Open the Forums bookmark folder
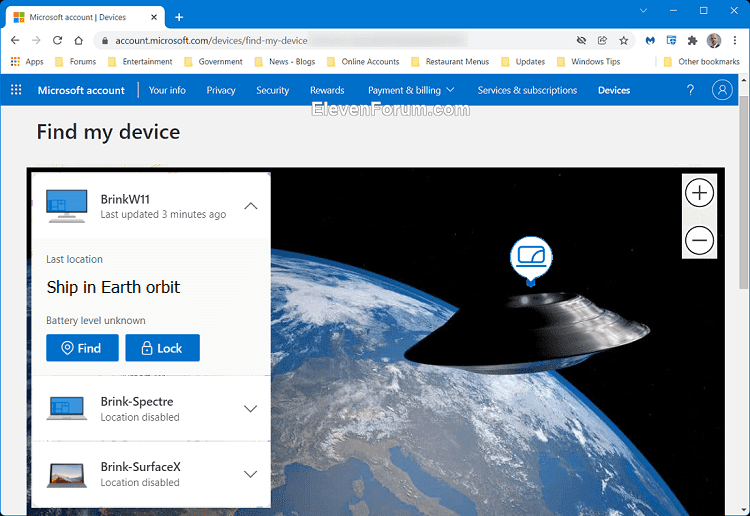 (x=76, y=62)
